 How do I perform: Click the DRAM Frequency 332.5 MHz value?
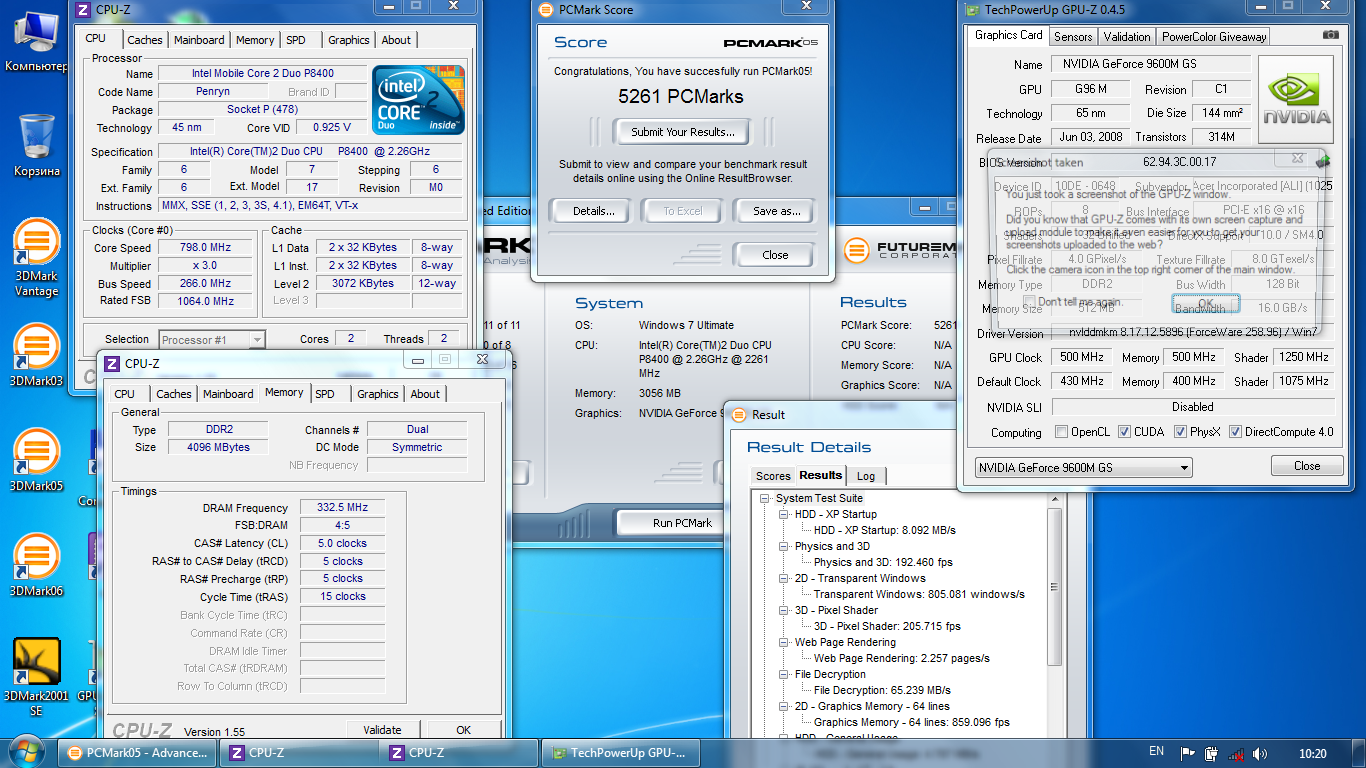[344, 508]
